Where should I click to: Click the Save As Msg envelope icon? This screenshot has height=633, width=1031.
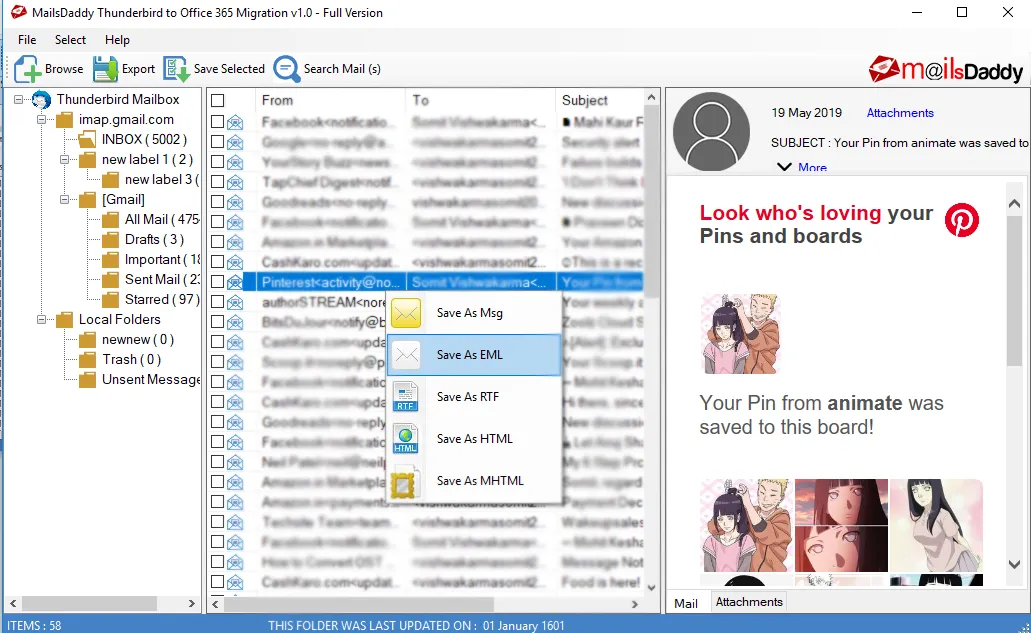pos(406,313)
